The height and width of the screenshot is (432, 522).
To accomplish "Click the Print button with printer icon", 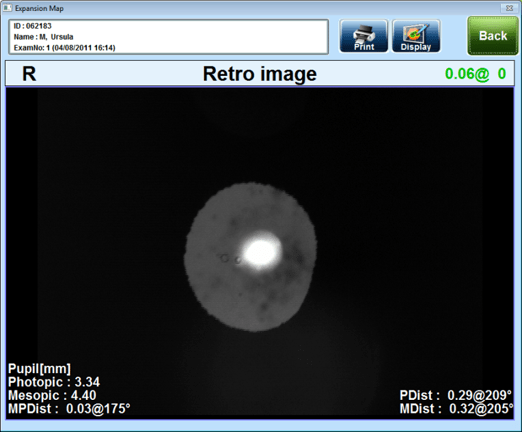I will 364,36.
